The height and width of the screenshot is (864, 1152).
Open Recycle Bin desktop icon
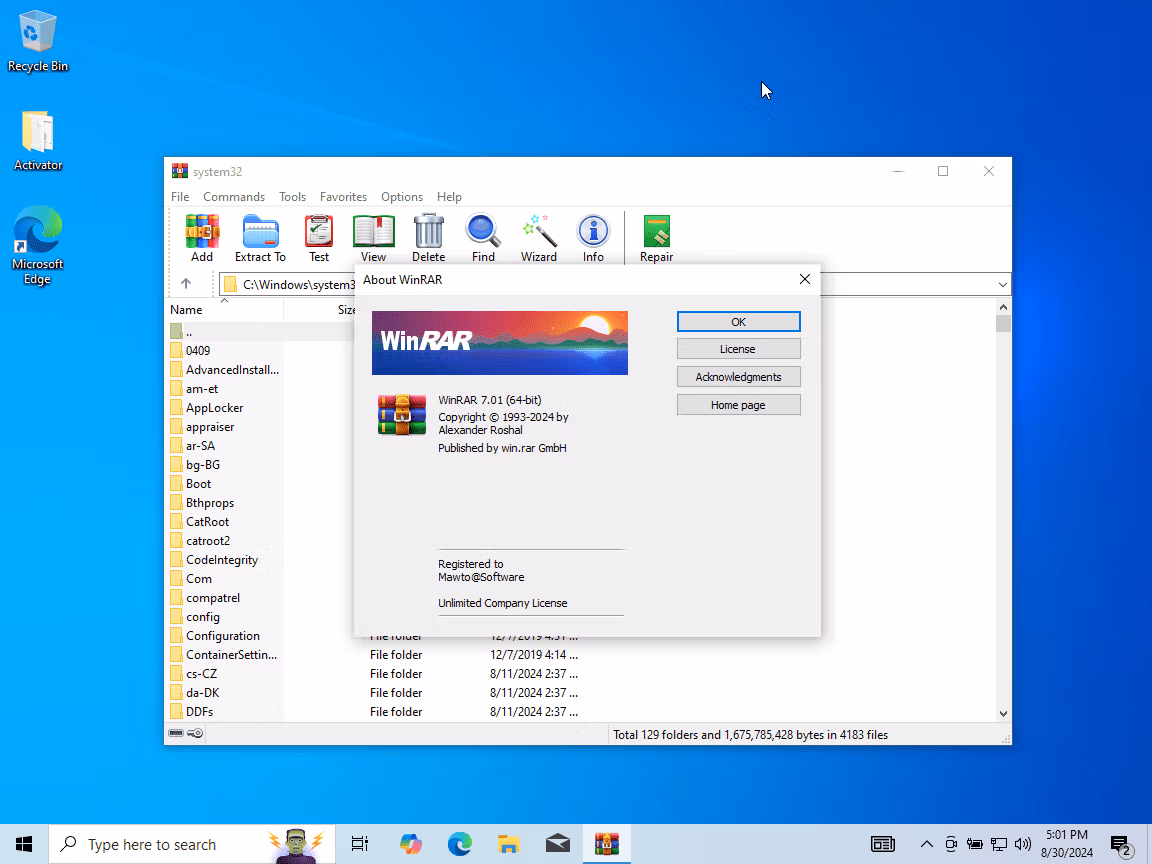coord(37,41)
